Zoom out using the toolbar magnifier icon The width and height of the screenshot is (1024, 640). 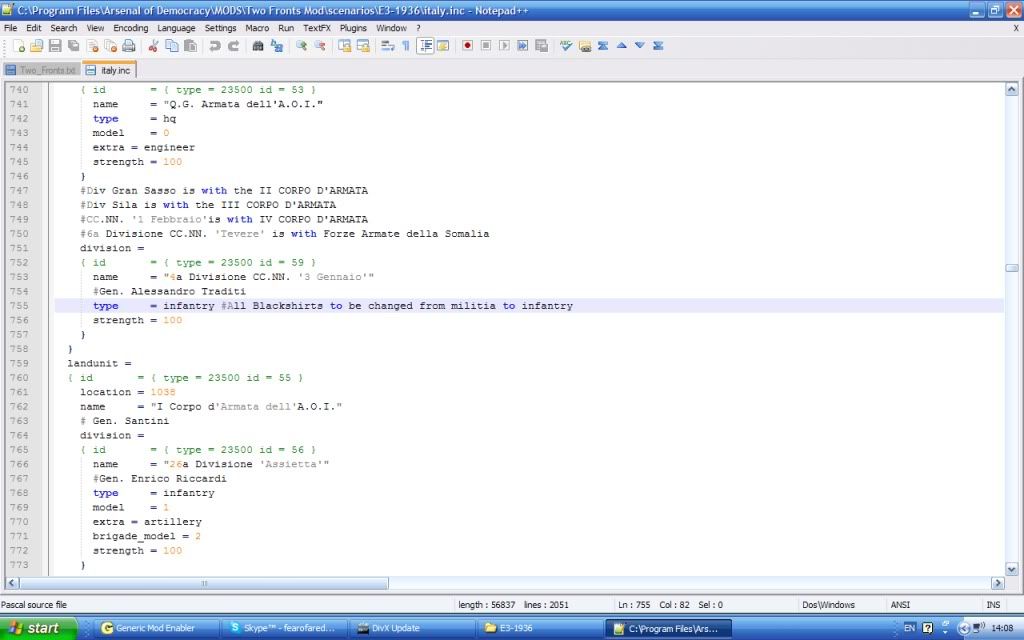click(x=319, y=46)
